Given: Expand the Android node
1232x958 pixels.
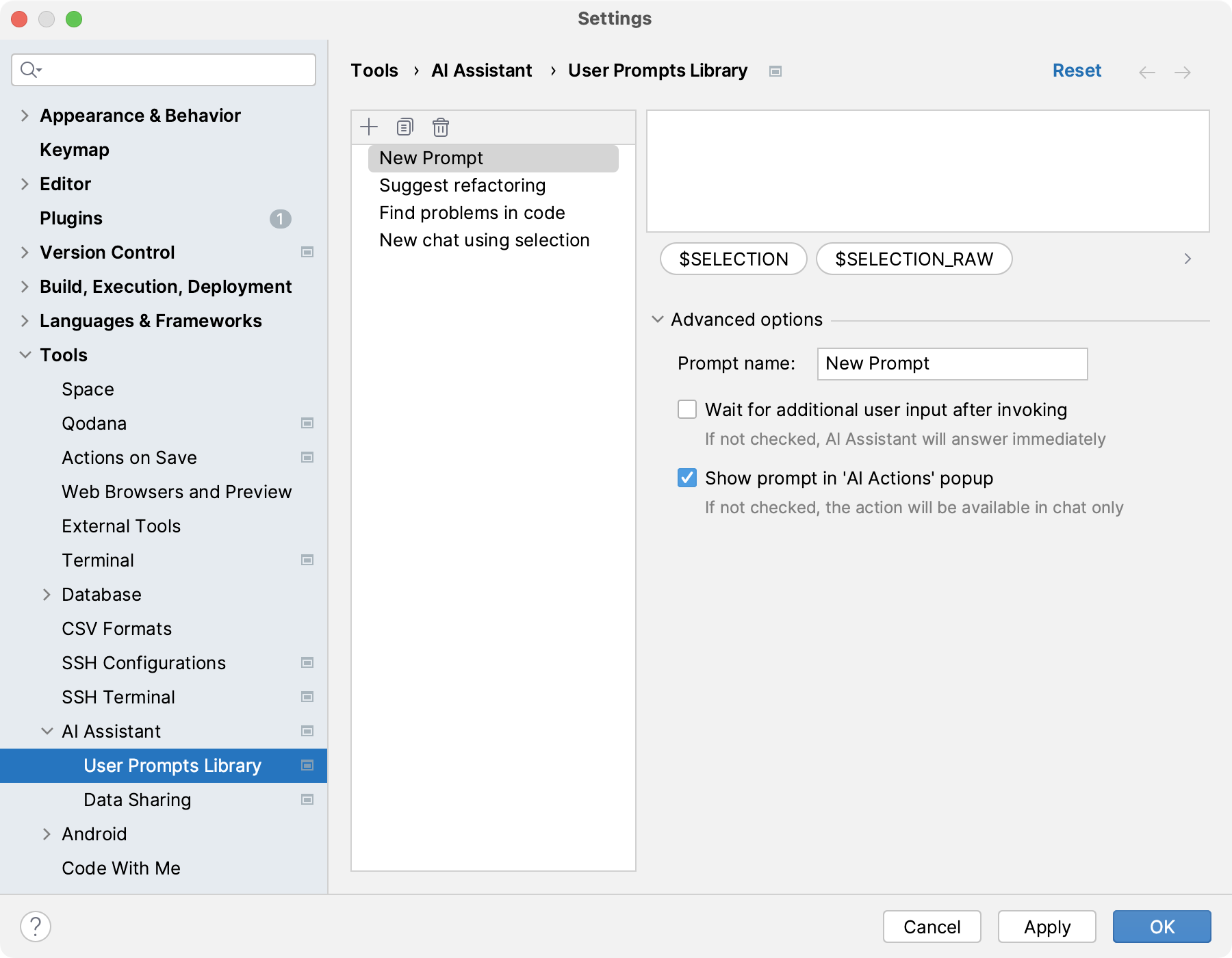Looking at the screenshot, I should click(x=47, y=833).
